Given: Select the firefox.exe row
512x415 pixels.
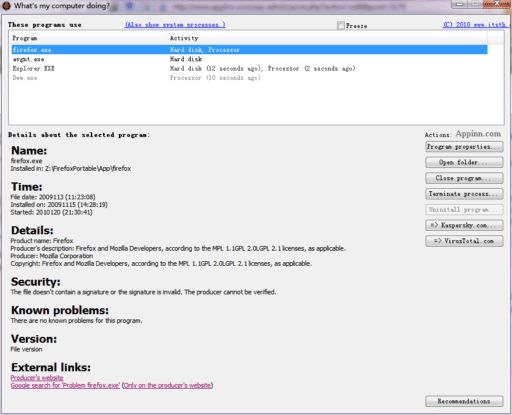Looking at the screenshot, I should (x=249, y=50).
